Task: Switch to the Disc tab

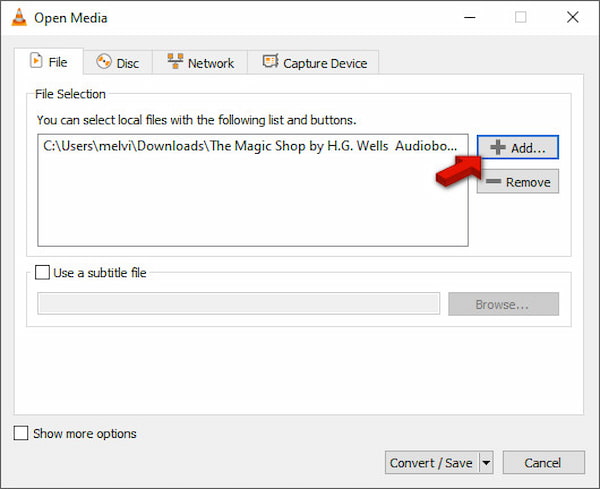Action: click(x=118, y=62)
